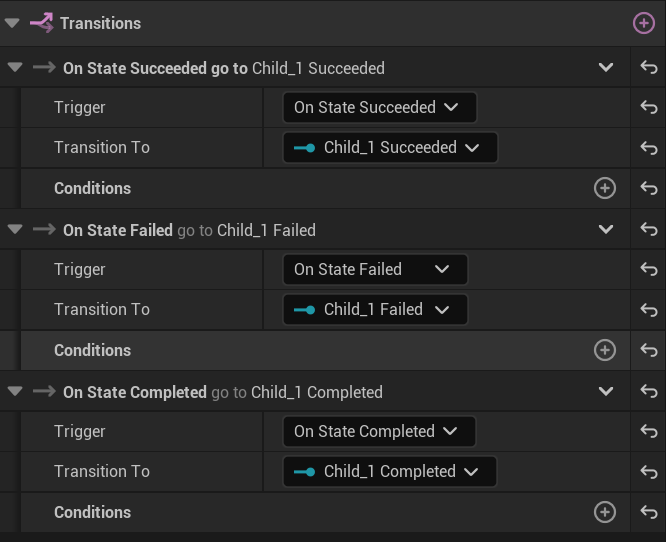Viewport: 666px width, 542px height.
Task: Add a condition to the On State Completed transition
Action: 605,512
